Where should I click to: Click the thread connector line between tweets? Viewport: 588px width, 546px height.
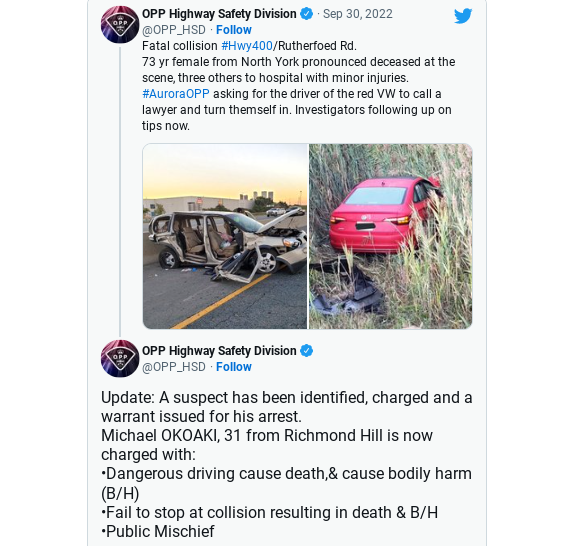120,191
